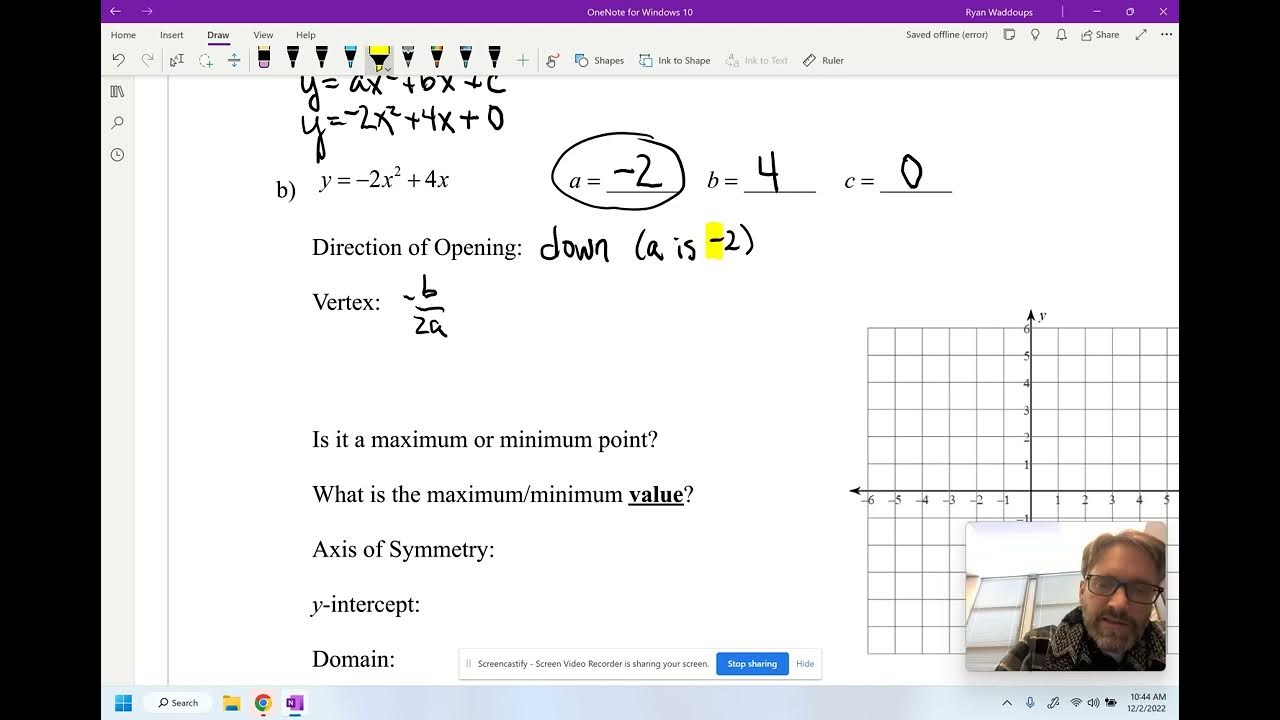Open the pen menu tray icon
1280x720 pixels.
[1053, 703]
